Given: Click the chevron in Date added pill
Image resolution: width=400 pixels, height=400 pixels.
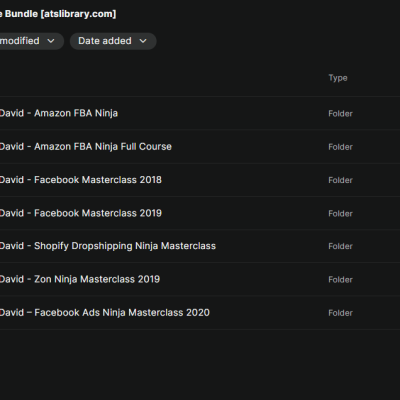Looking at the screenshot, I should [x=143, y=41].
